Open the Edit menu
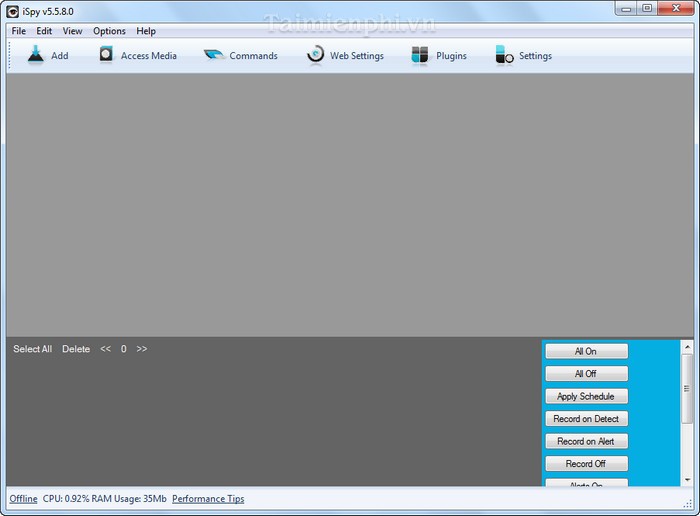700x516 pixels. [44, 31]
